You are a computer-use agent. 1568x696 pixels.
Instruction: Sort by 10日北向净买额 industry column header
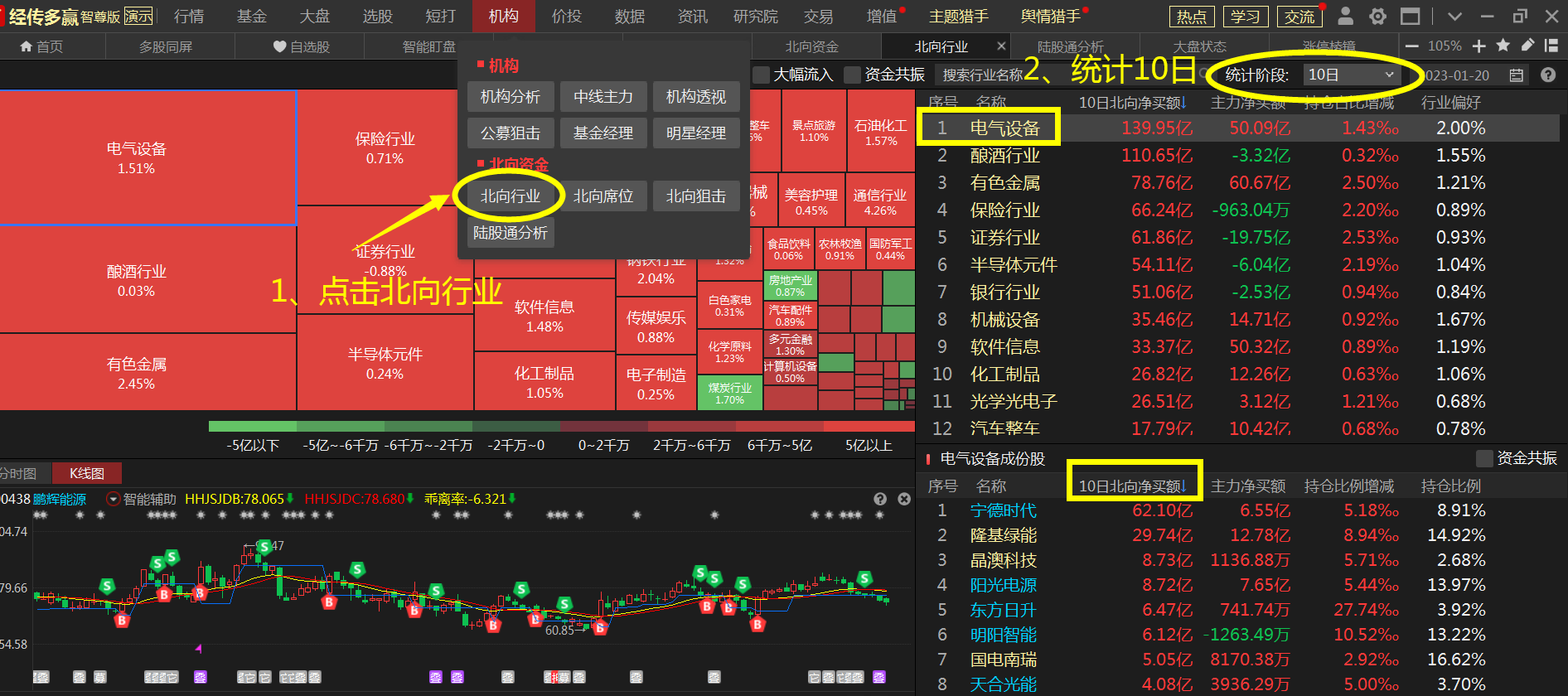[x=1132, y=103]
